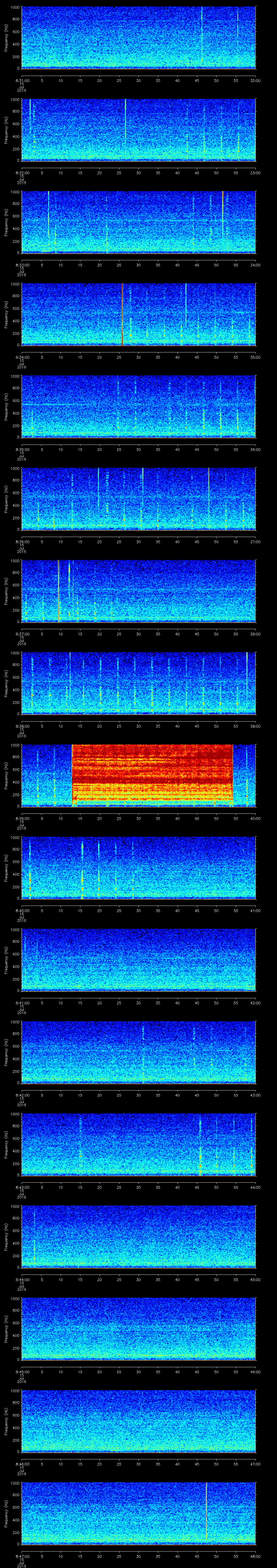The width and height of the screenshot is (277, 1568).
Task: Click the 35:00 end time label
Action: [255, 357]
